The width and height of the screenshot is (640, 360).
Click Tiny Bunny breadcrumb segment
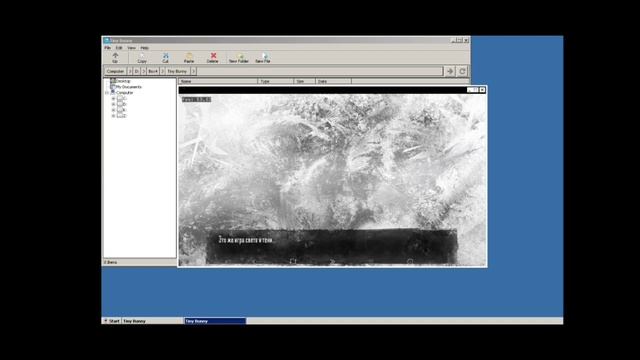[177, 71]
